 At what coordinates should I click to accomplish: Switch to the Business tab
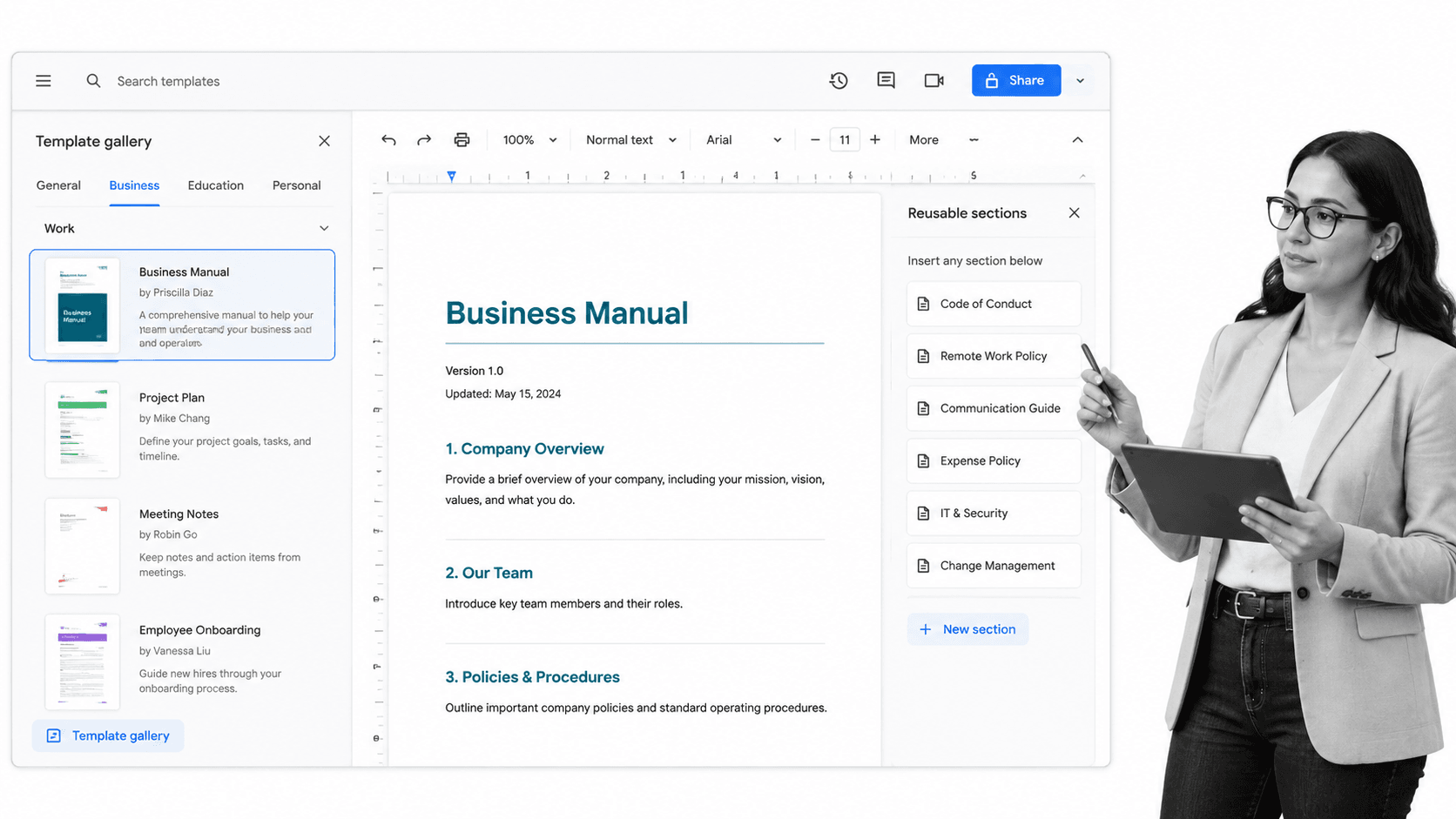[x=134, y=185]
